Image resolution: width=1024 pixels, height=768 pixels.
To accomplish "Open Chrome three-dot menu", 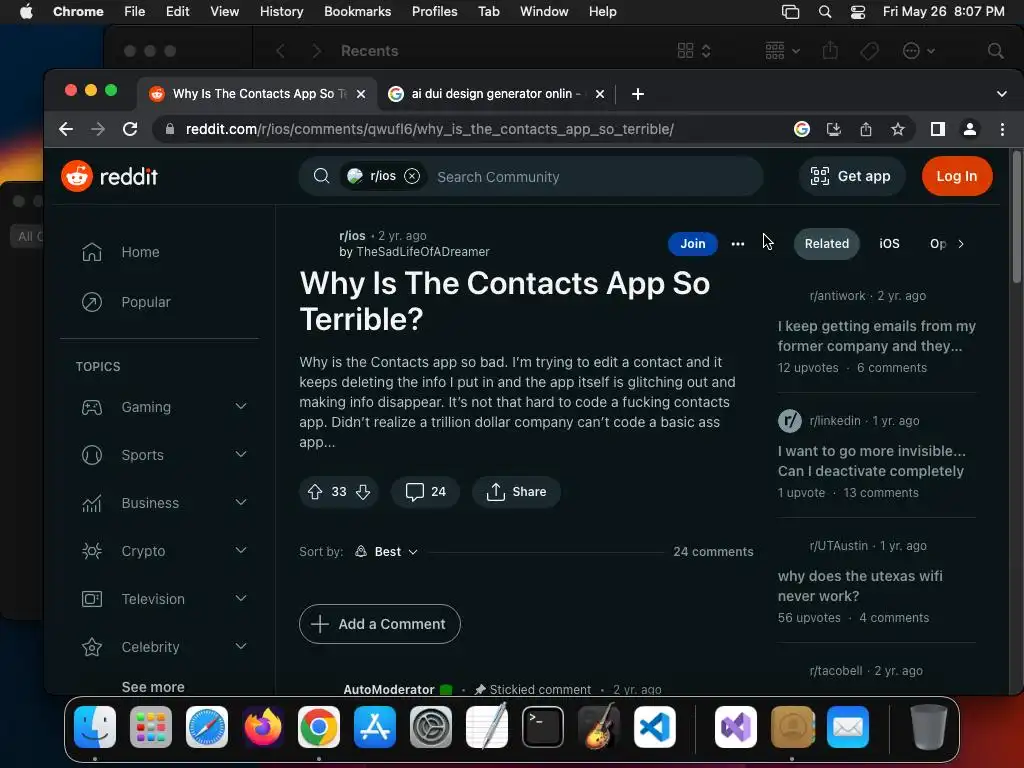I will [x=1002, y=129].
